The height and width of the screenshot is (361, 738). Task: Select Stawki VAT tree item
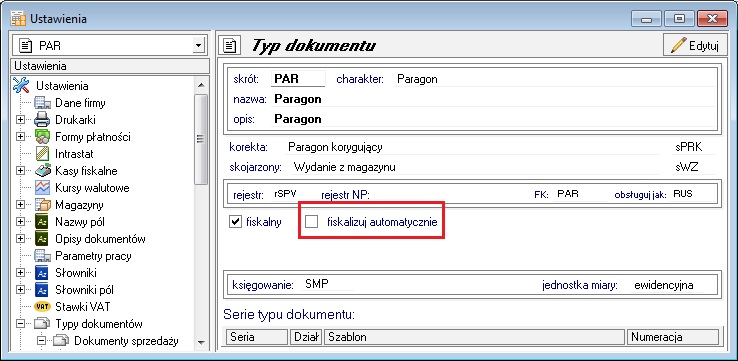82,307
